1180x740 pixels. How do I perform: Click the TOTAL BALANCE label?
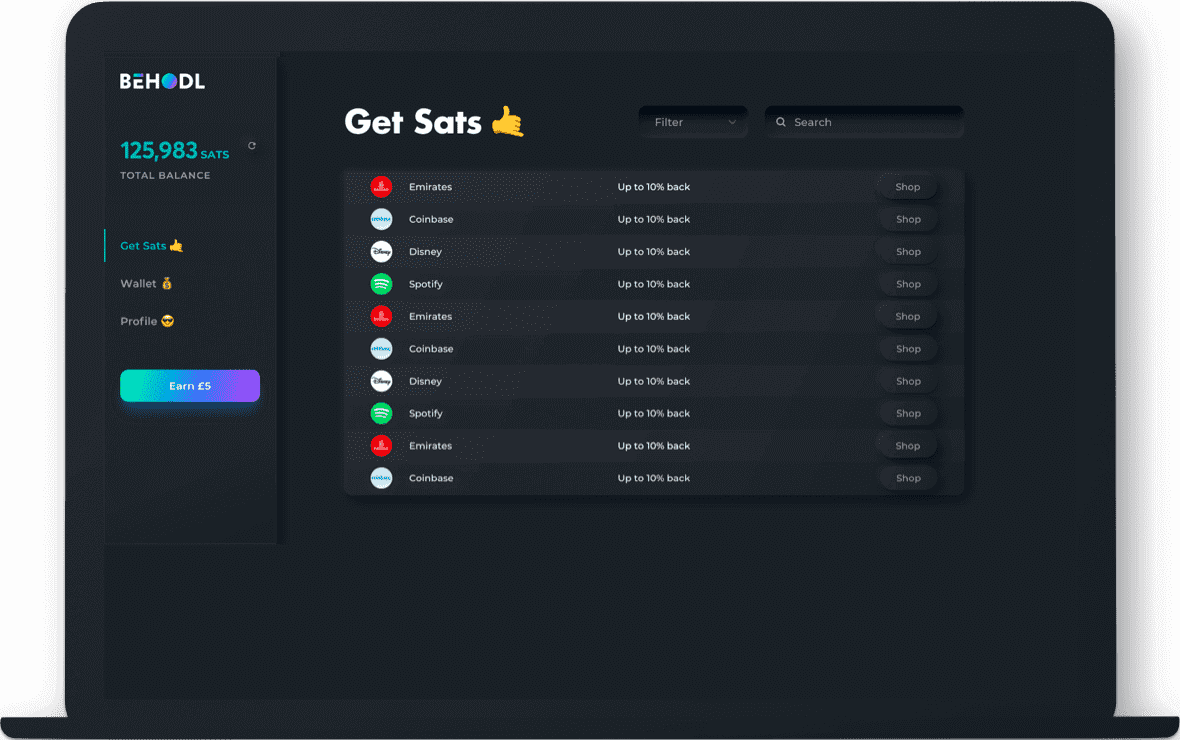click(166, 175)
